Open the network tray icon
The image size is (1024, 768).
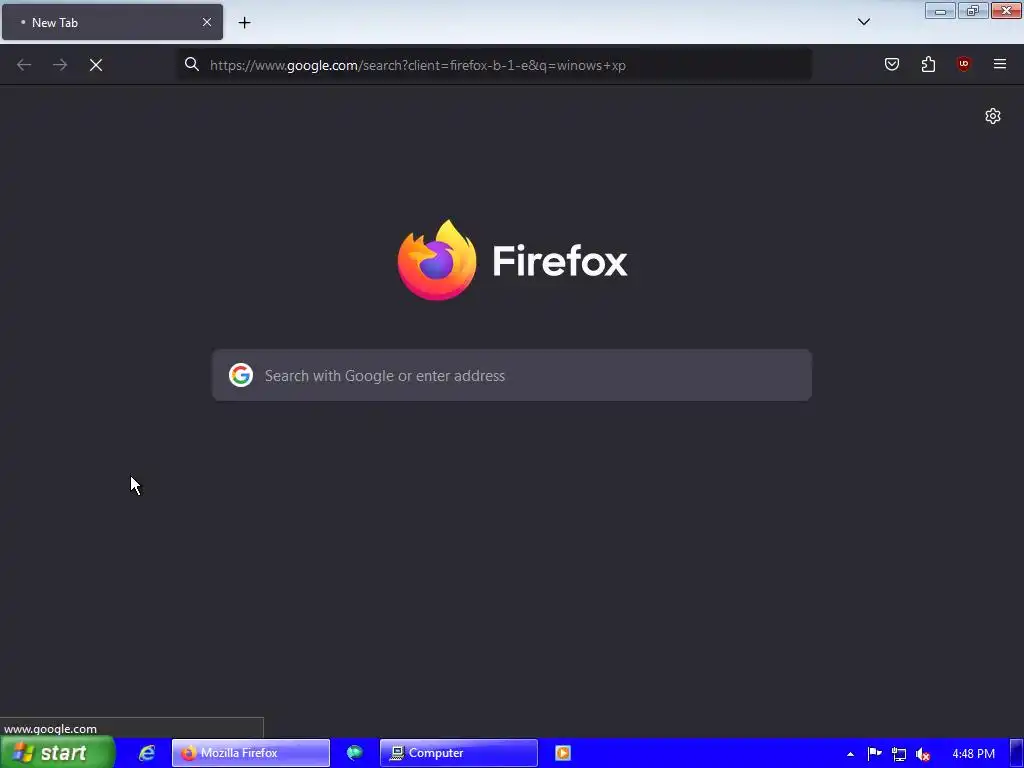pyautogui.click(x=899, y=754)
